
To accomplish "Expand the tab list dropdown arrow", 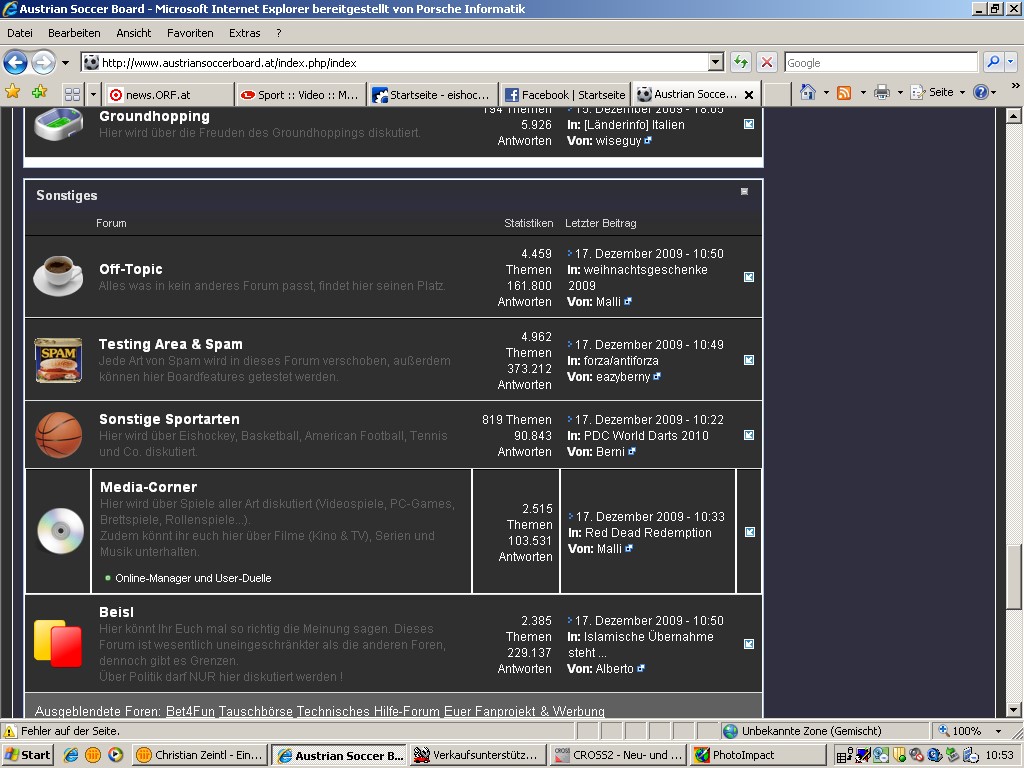I will tap(93, 95).
